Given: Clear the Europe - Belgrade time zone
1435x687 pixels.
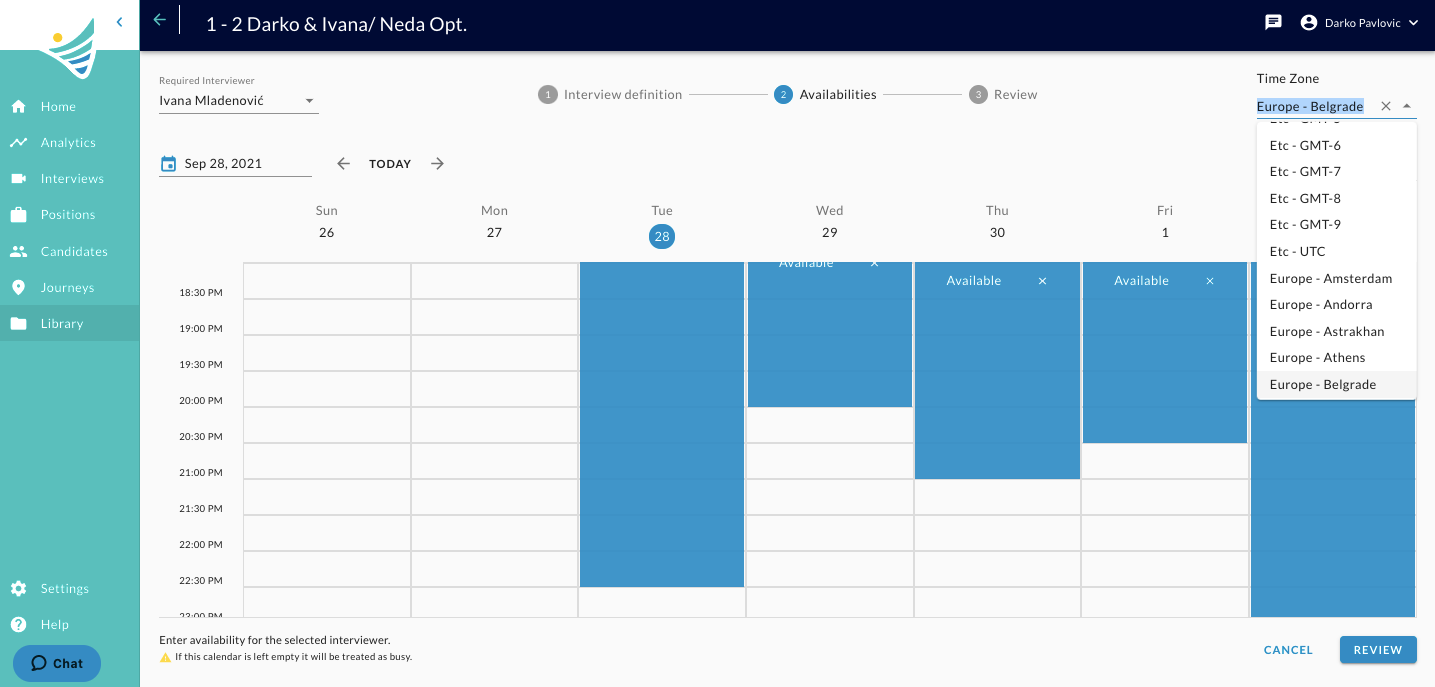Looking at the screenshot, I should pos(1385,106).
